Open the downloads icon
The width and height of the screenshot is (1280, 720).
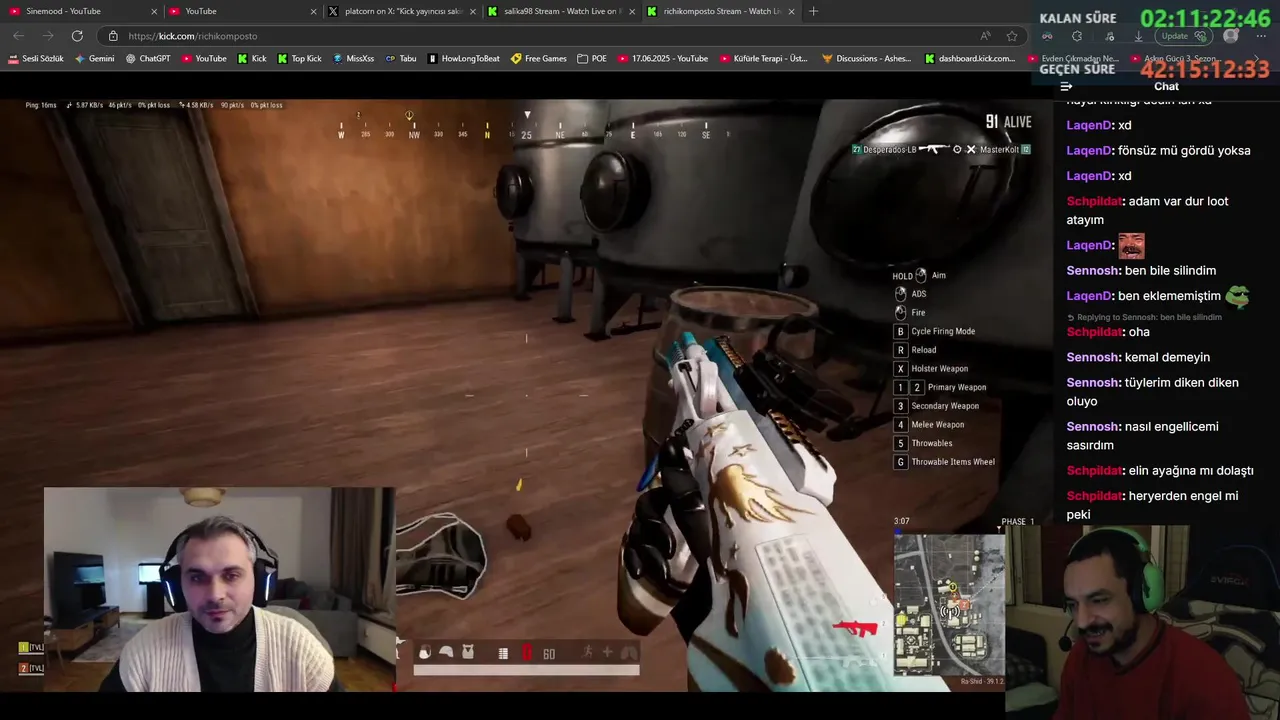click(x=1138, y=36)
